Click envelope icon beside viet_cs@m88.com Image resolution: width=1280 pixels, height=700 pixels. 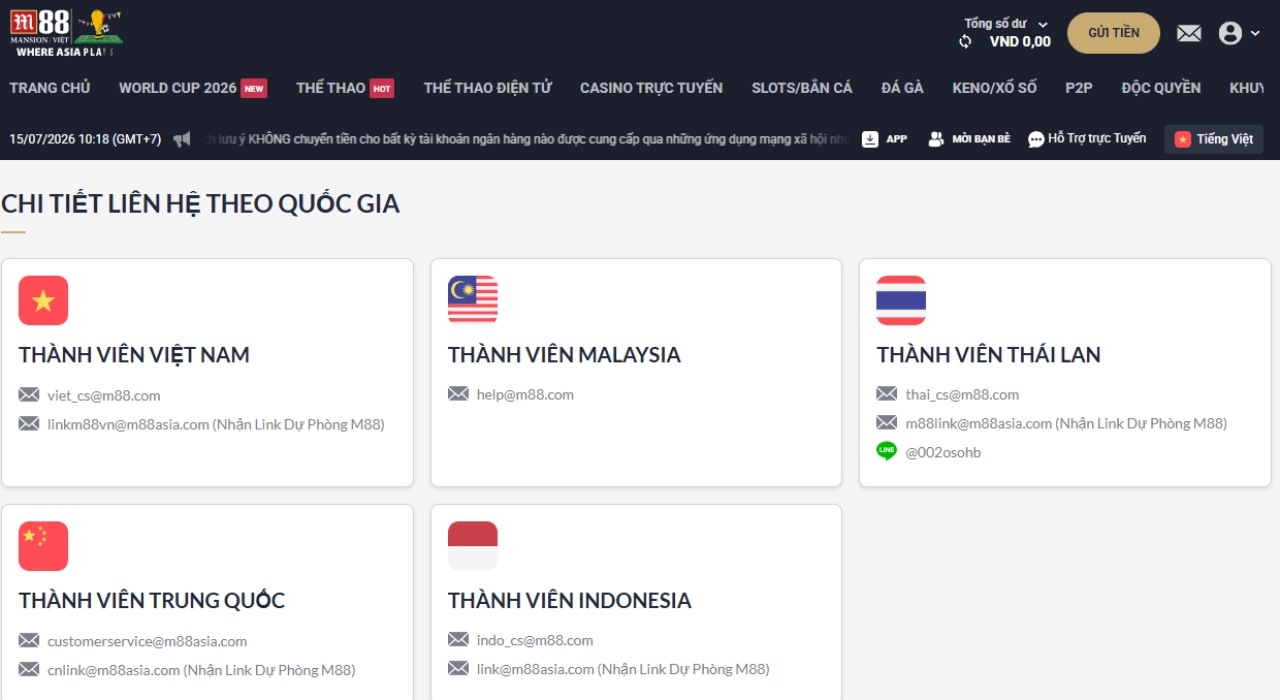[29, 394]
